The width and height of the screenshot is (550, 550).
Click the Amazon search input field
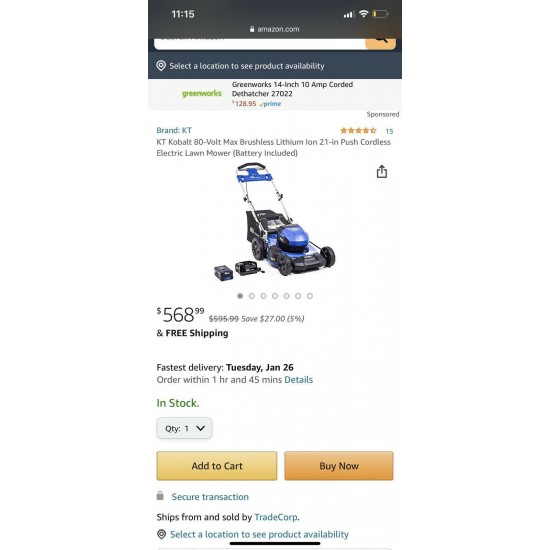click(260, 43)
